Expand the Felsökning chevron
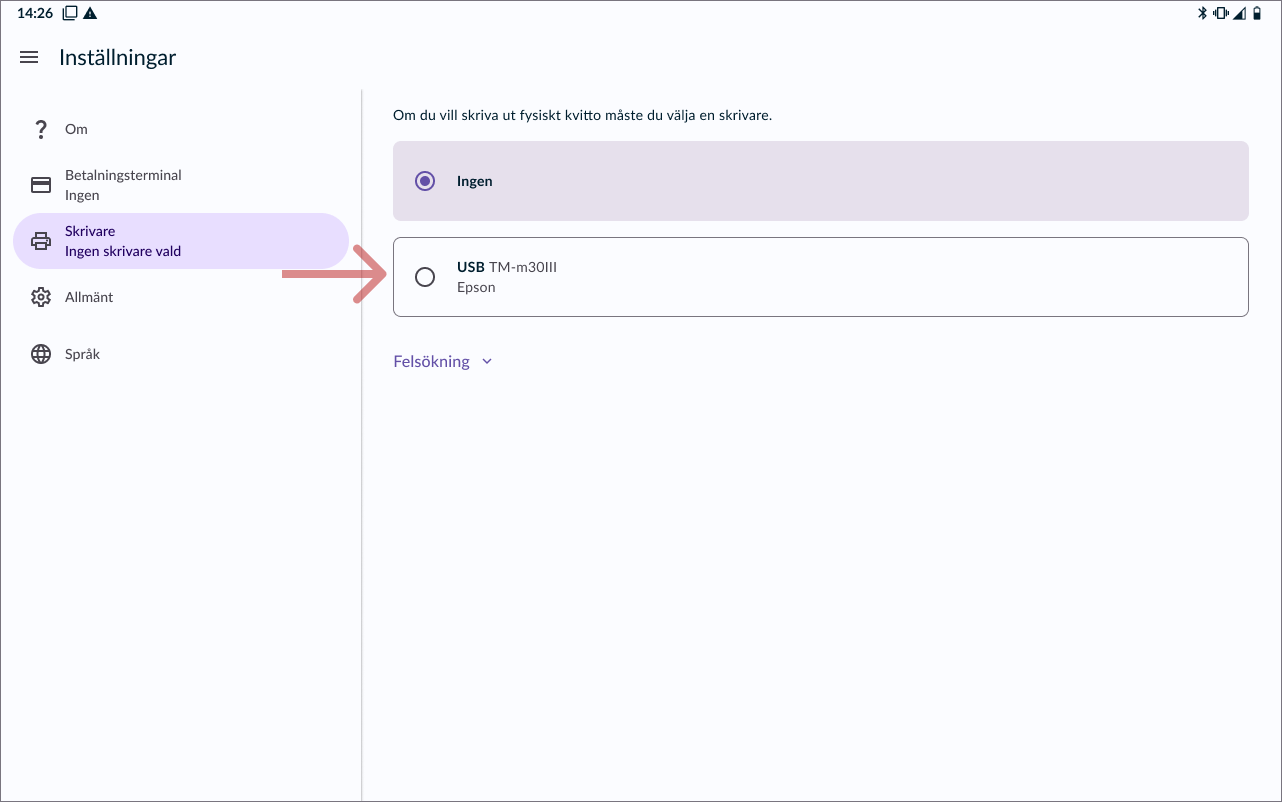Screen dimensions: 1282x802 tap(487, 362)
